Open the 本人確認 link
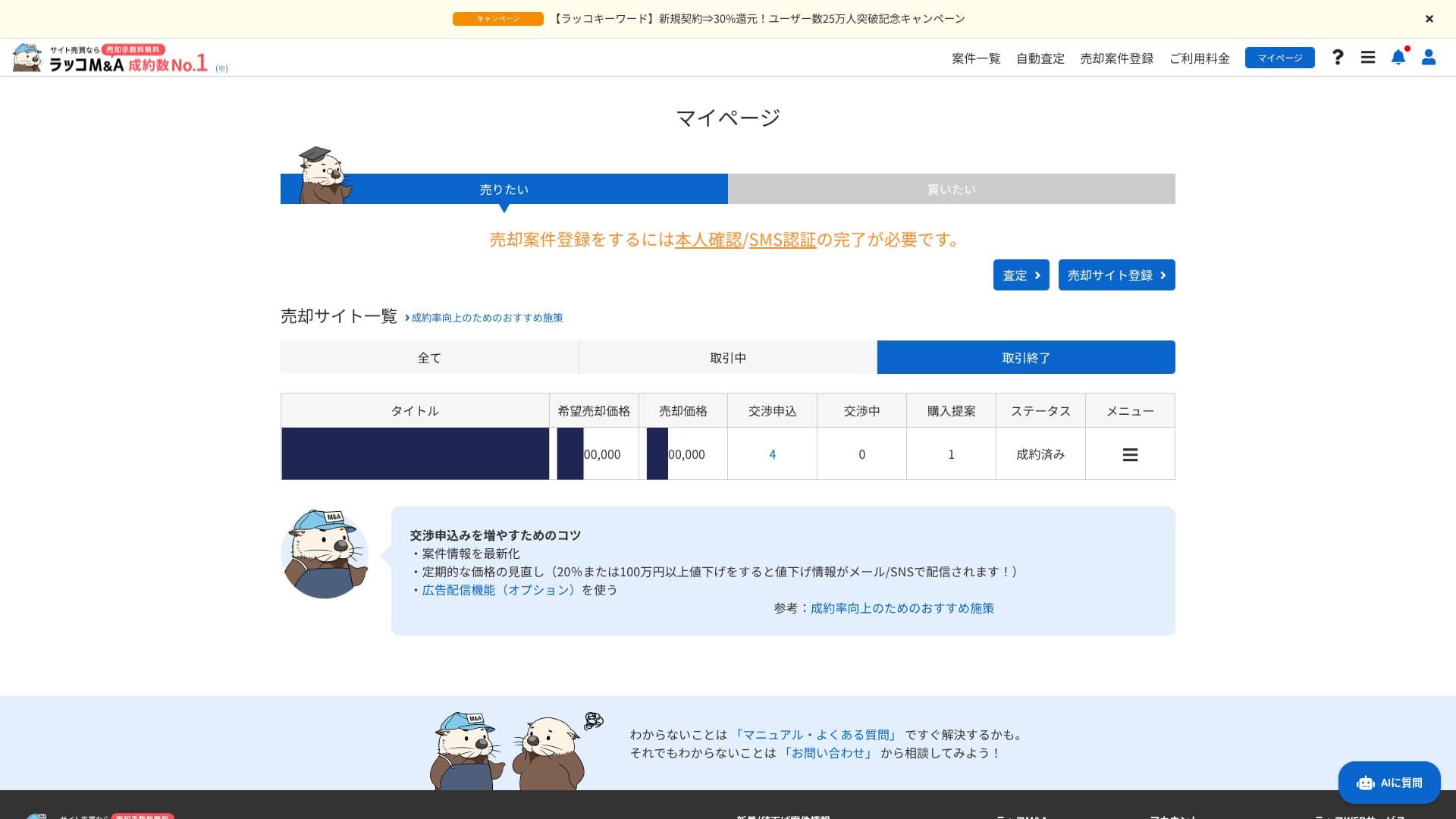The width and height of the screenshot is (1456, 819). point(708,240)
